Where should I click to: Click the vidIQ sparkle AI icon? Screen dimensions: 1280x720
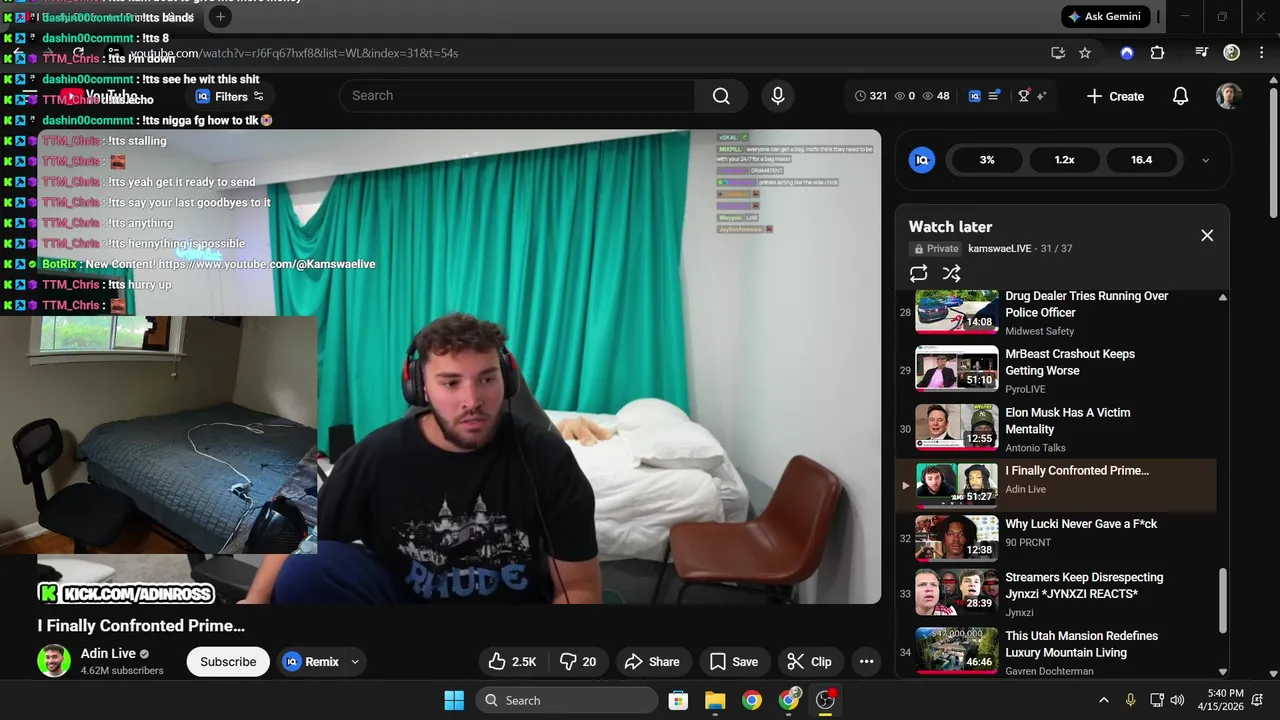(x=1041, y=96)
